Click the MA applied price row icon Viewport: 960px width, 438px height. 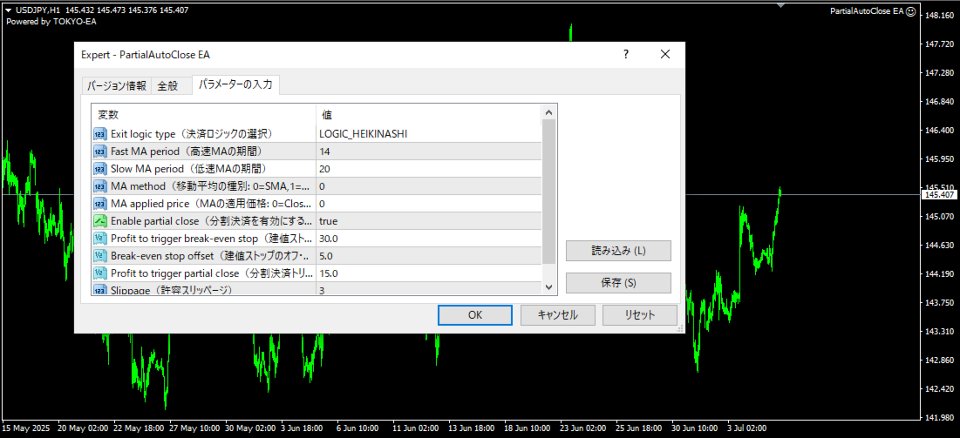pyautogui.click(x=100, y=203)
